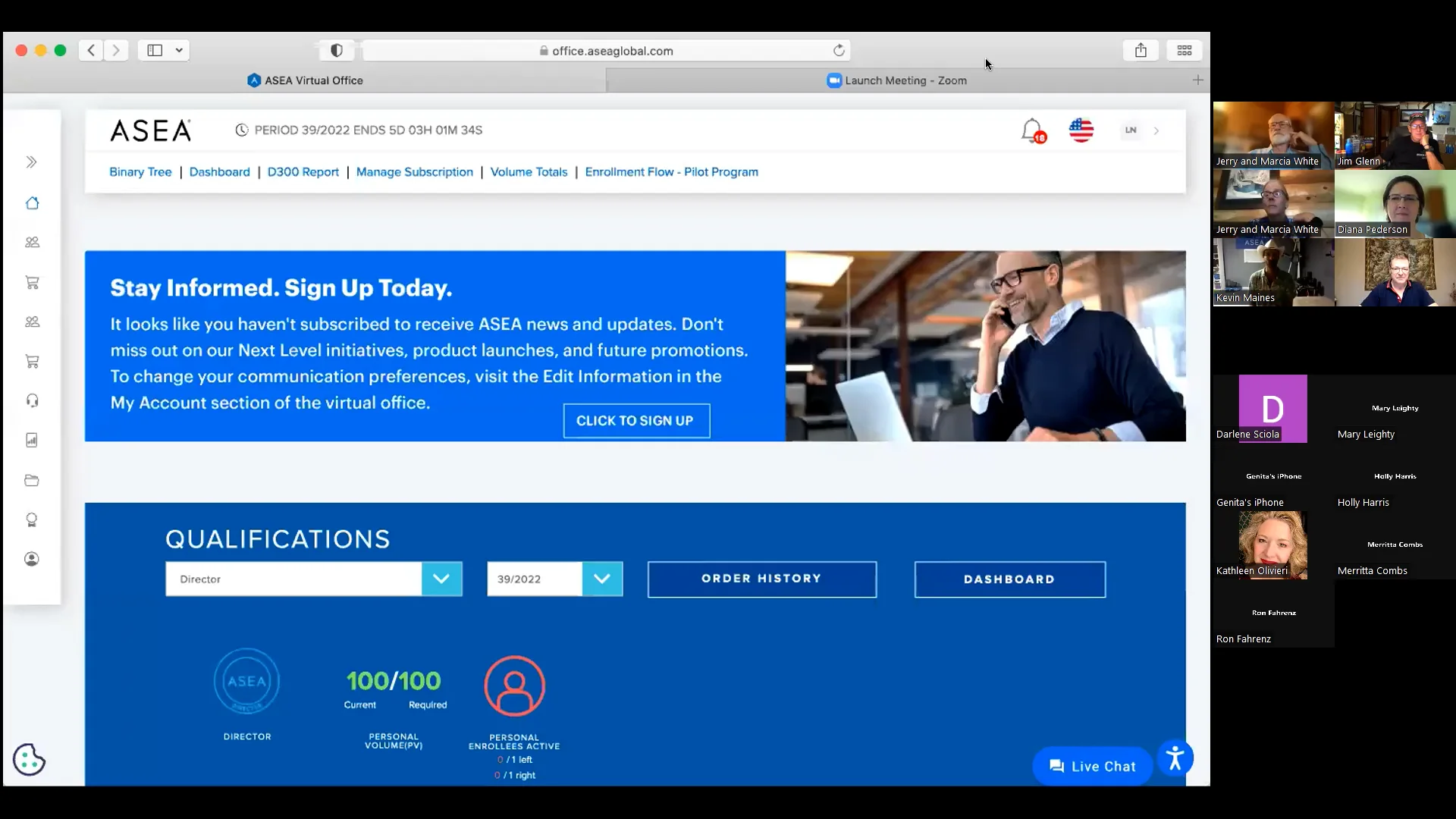Open the accessibility options icon
This screenshot has width=1456, height=819.
point(1175,758)
